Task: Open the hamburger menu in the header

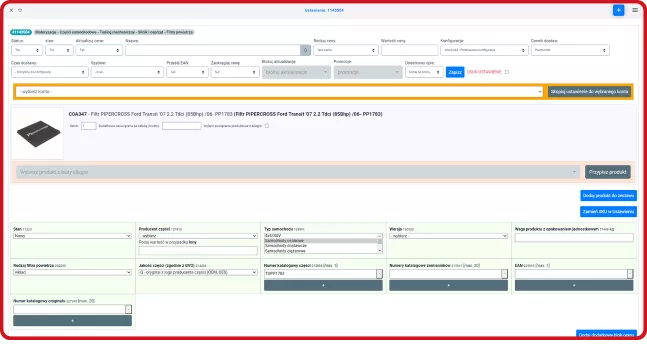Action: (635, 10)
